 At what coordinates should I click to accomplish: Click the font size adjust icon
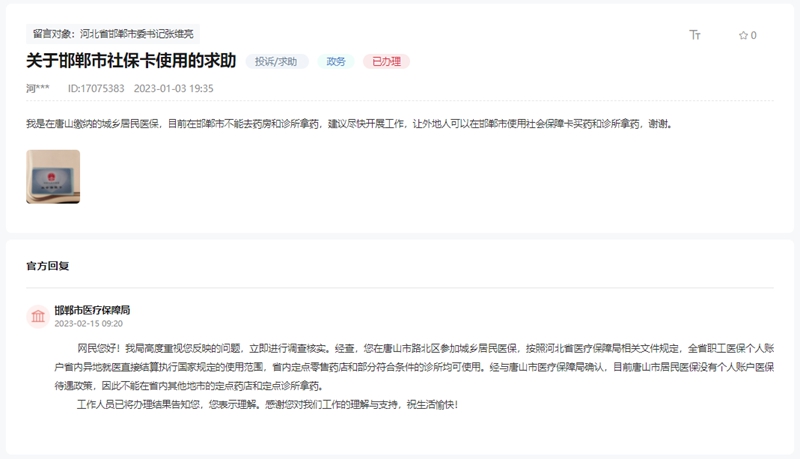tap(695, 35)
